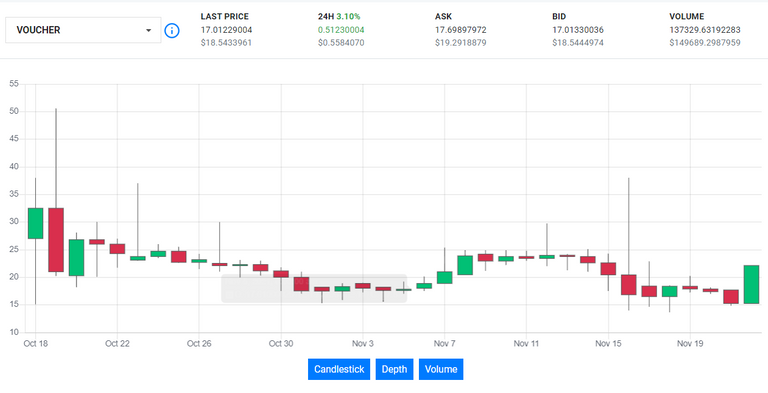Viewport: 768px width, 393px height.
Task: Click the $0.5584070 change value
Action: coord(341,43)
